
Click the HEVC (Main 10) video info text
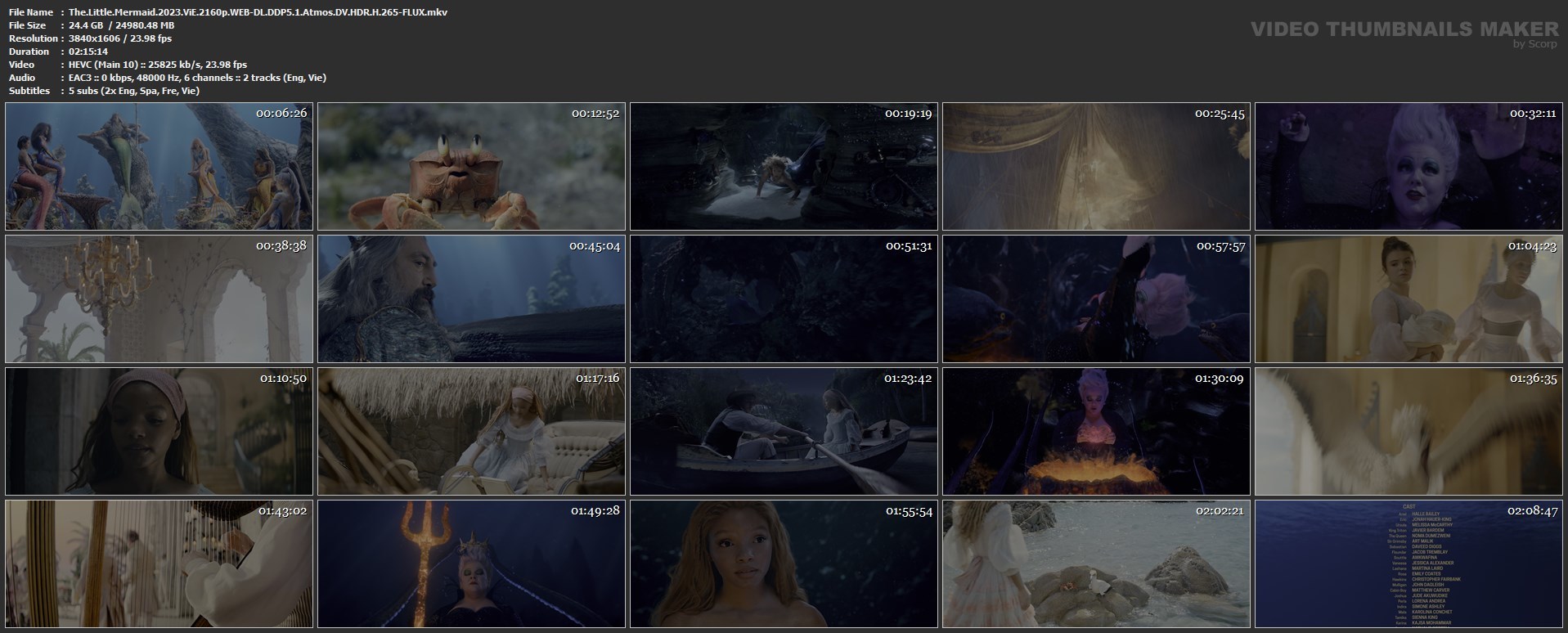click(158, 65)
